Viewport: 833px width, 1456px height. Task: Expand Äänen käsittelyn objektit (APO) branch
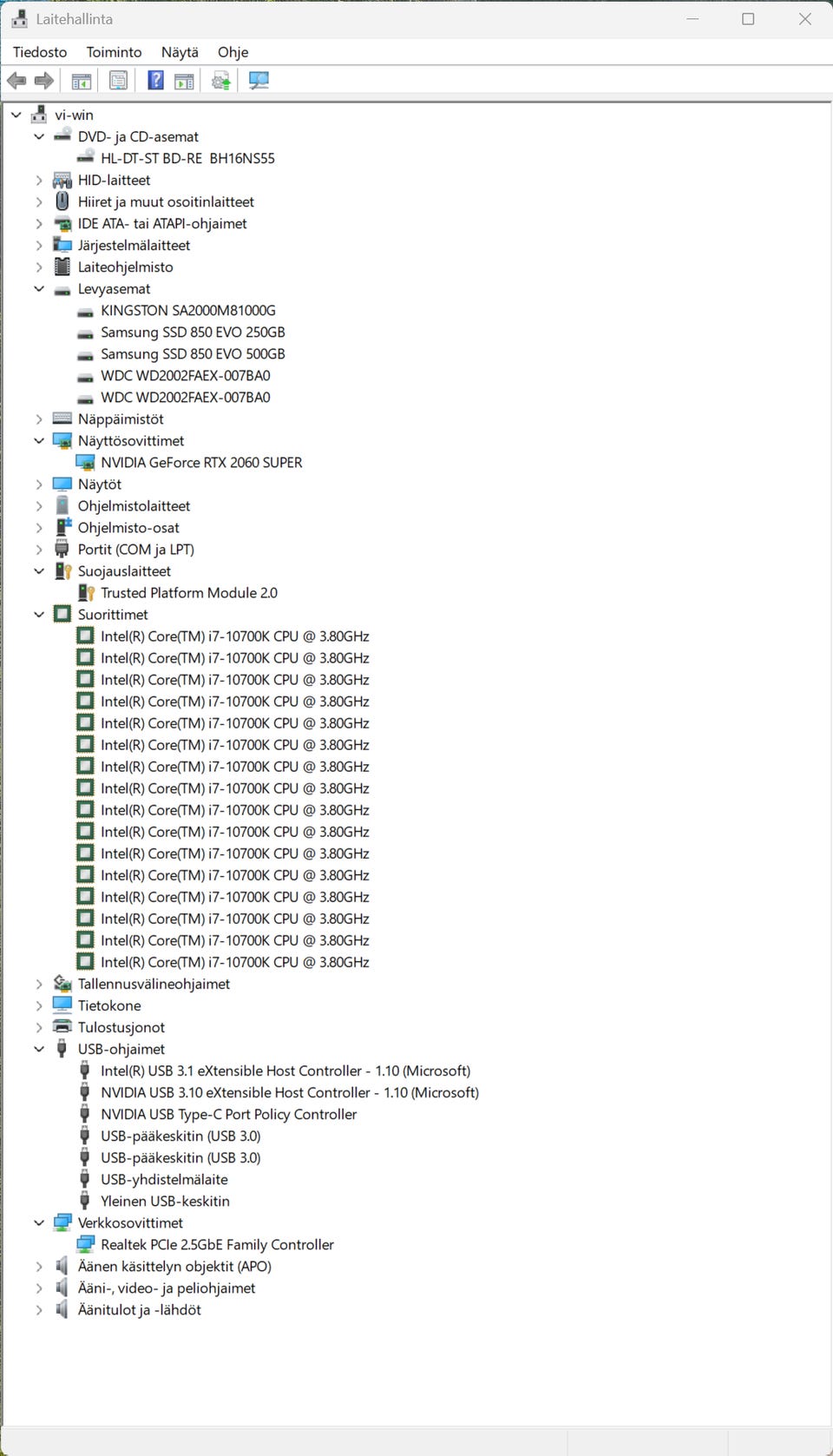39,1266
